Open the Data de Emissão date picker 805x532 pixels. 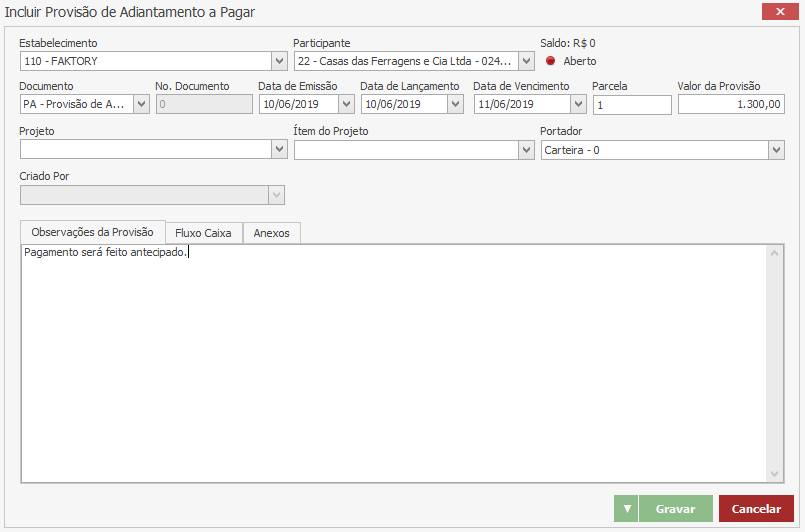click(x=346, y=104)
